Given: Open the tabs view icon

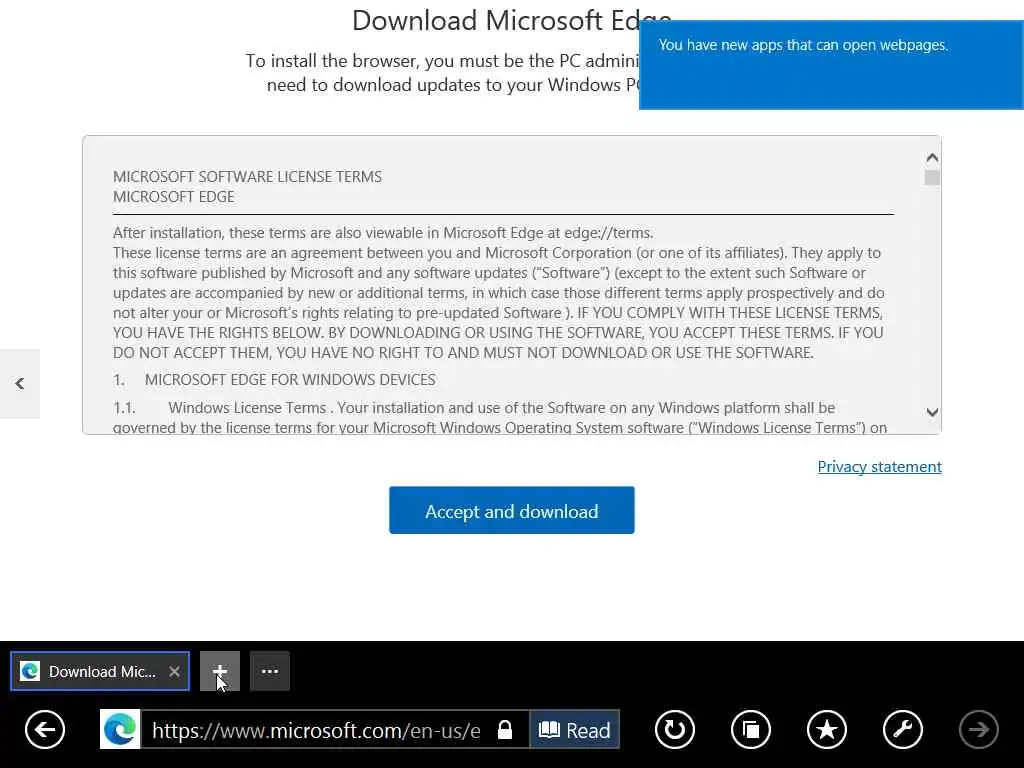Looking at the screenshot, I should (x=751, y=729).
